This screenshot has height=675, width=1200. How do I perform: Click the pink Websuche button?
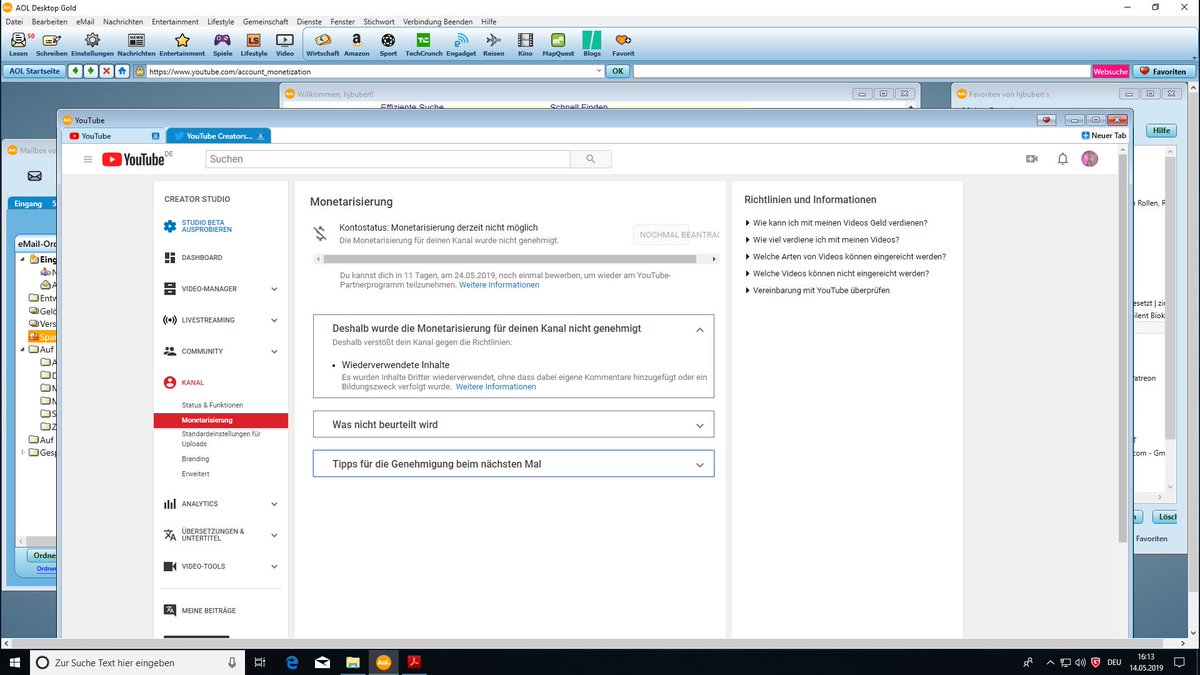(1111, 71)
